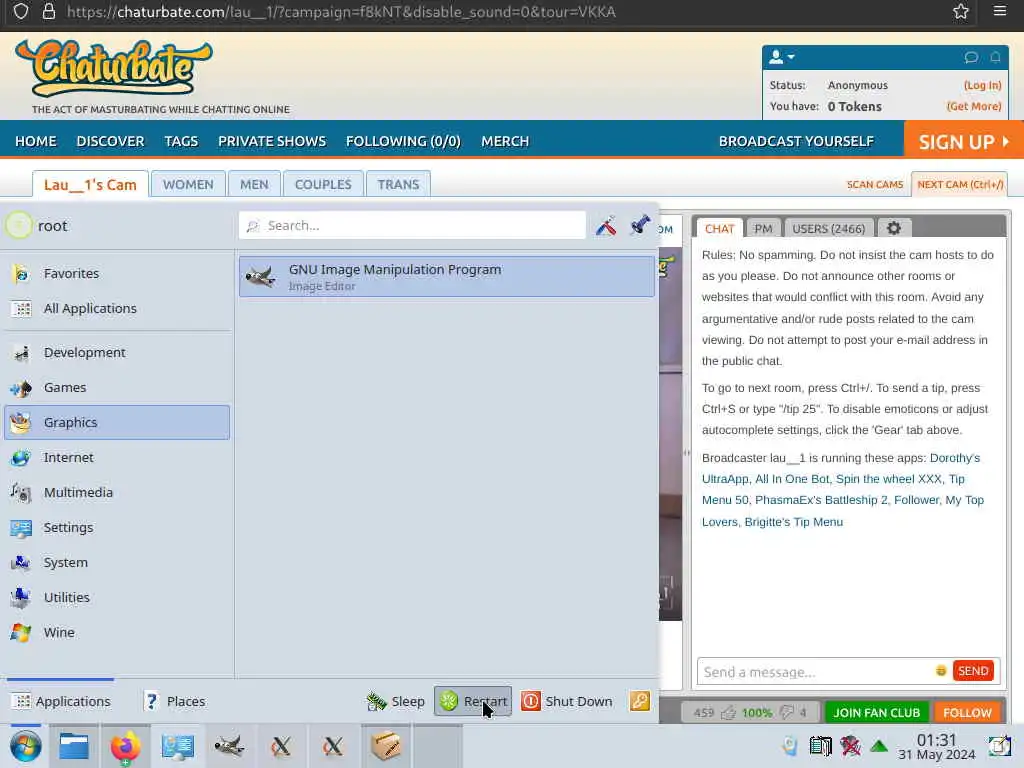Open the MERCH navigation link
Viewport: 1024px width, 768px height.
(x=505, y=141)
